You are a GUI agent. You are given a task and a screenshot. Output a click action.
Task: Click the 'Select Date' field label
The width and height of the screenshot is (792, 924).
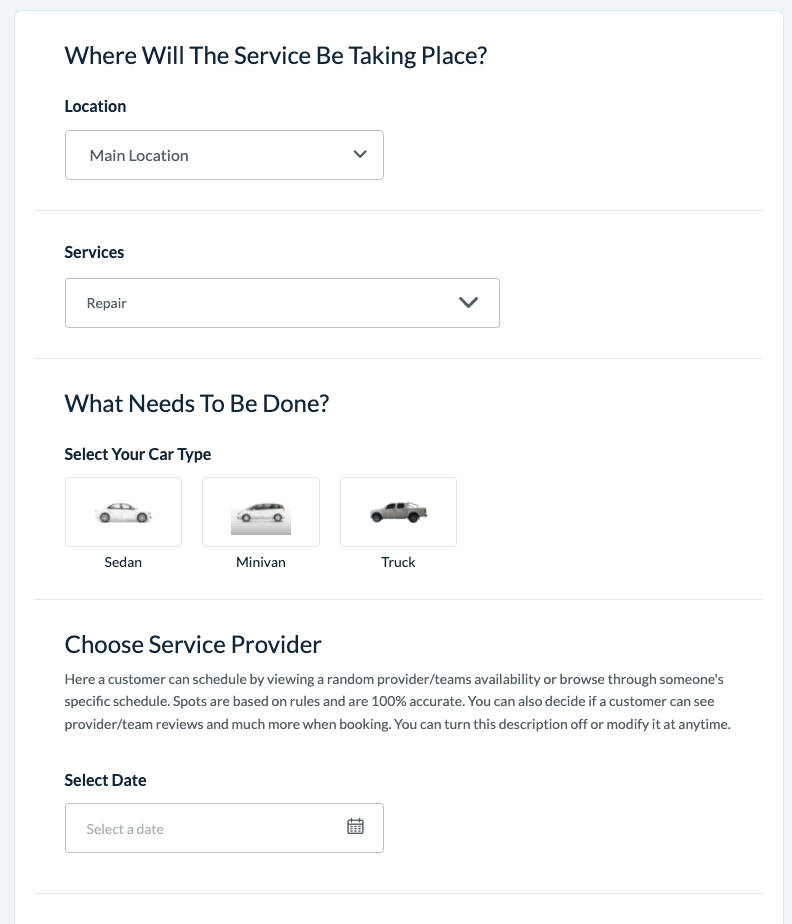(x=105, y=780)
